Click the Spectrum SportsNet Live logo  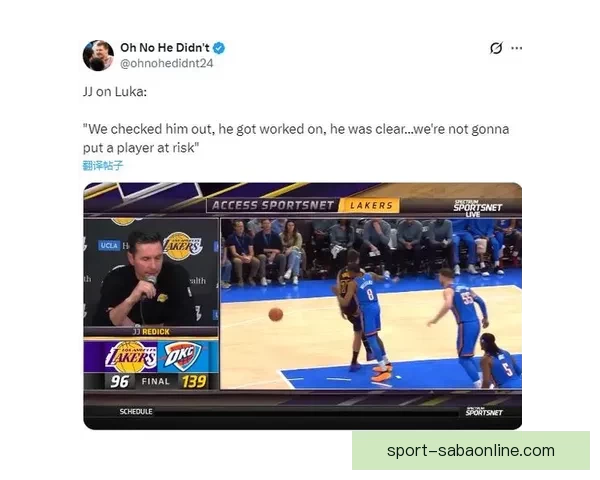[477, 208]
